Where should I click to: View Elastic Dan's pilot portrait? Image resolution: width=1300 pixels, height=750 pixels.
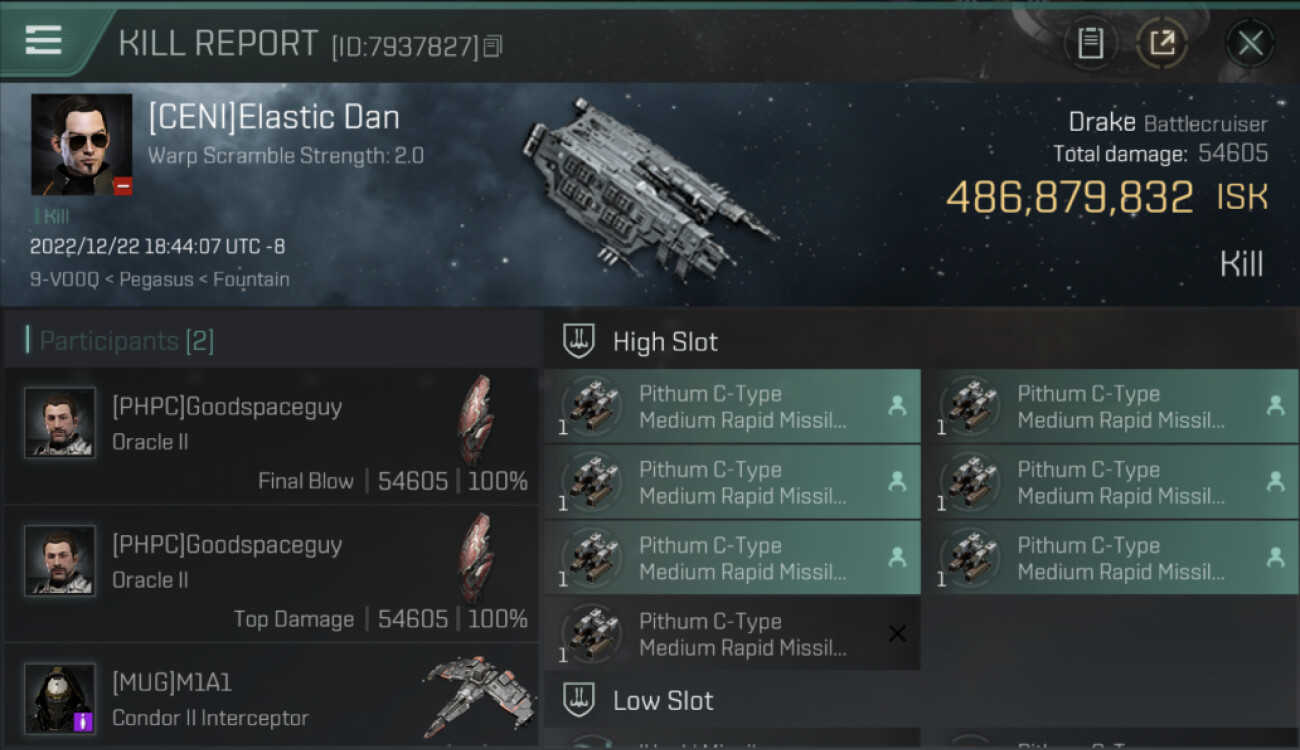[x=81, y=144]
